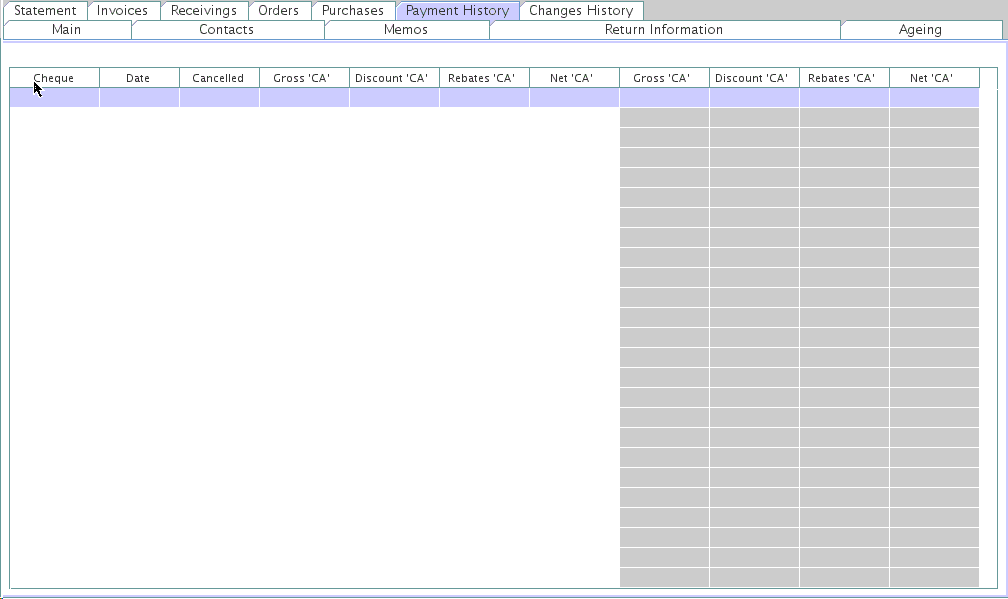Image resolution: width=1008 pixels, height=599 pixels.
Task: Show the Memos tab
Action: (406, 30)
